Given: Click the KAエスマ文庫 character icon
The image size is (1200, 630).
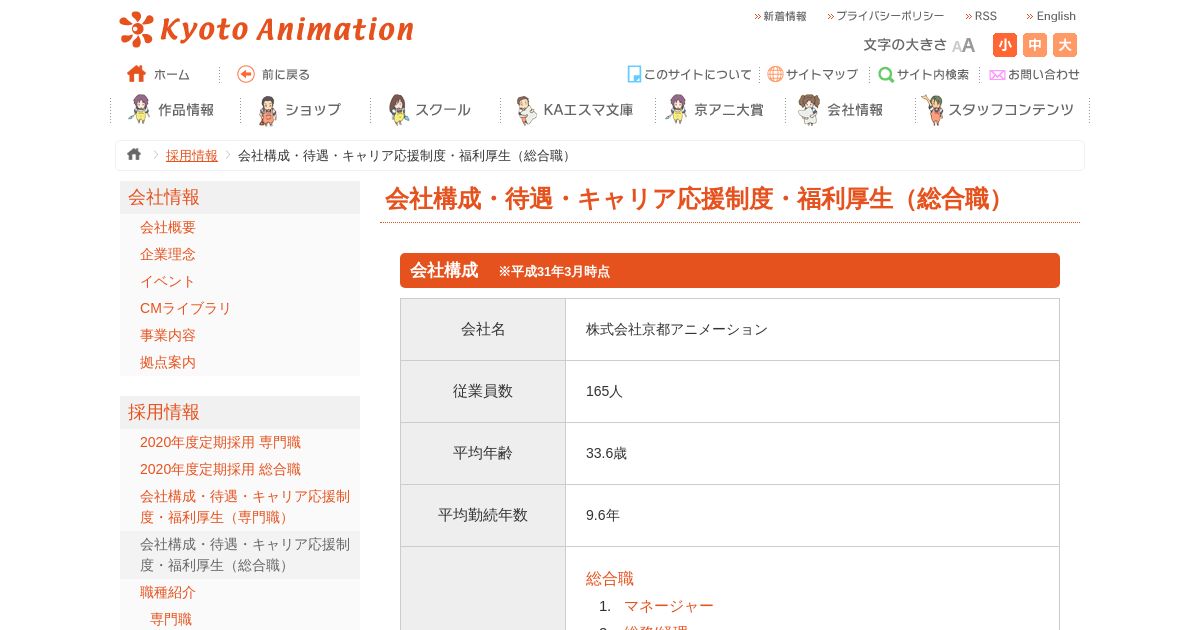Looking at the screenshot, I should click(526, 110).
